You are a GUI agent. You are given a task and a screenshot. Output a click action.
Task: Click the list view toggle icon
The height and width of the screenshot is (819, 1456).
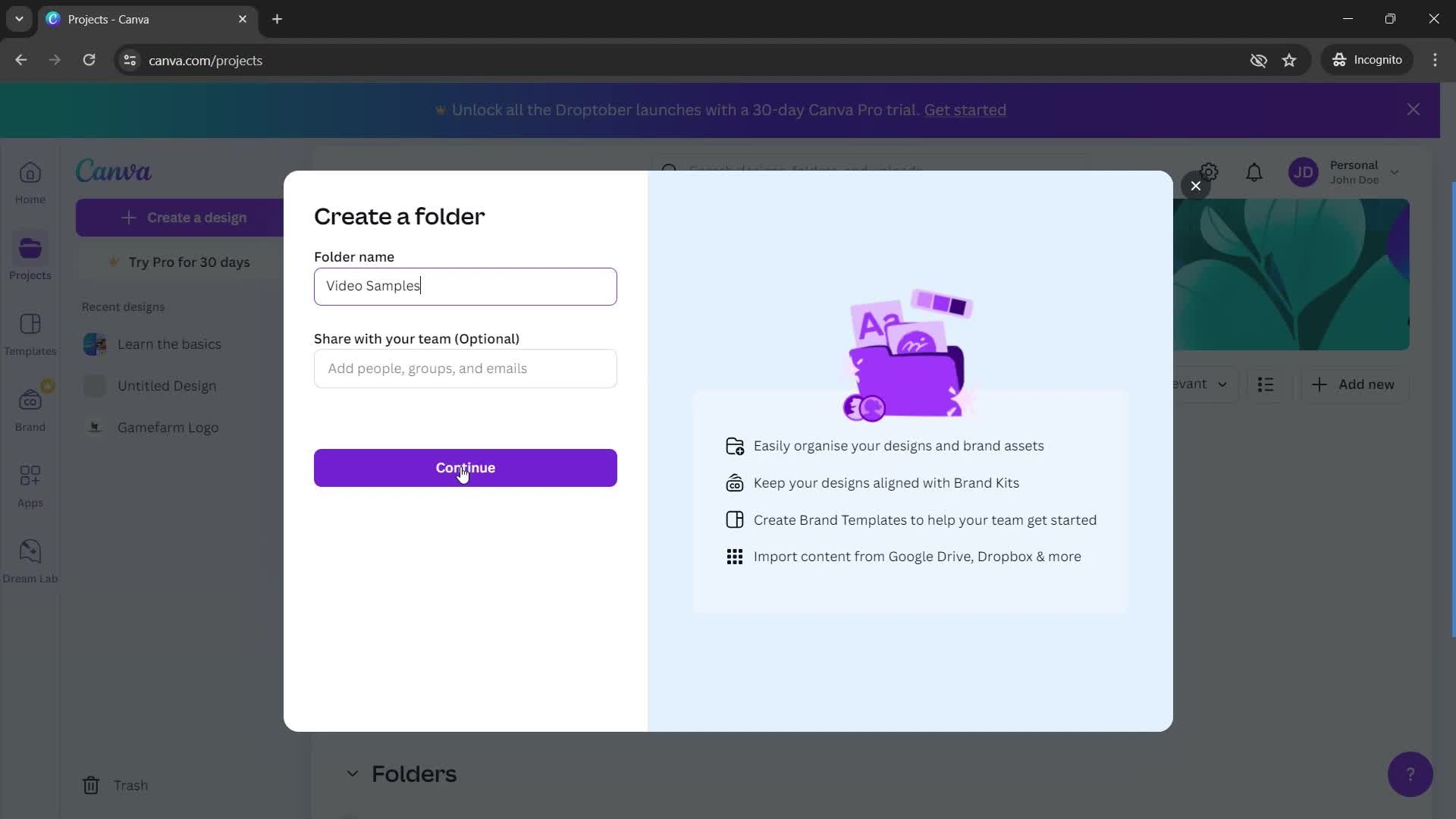tap(1265, 384)
